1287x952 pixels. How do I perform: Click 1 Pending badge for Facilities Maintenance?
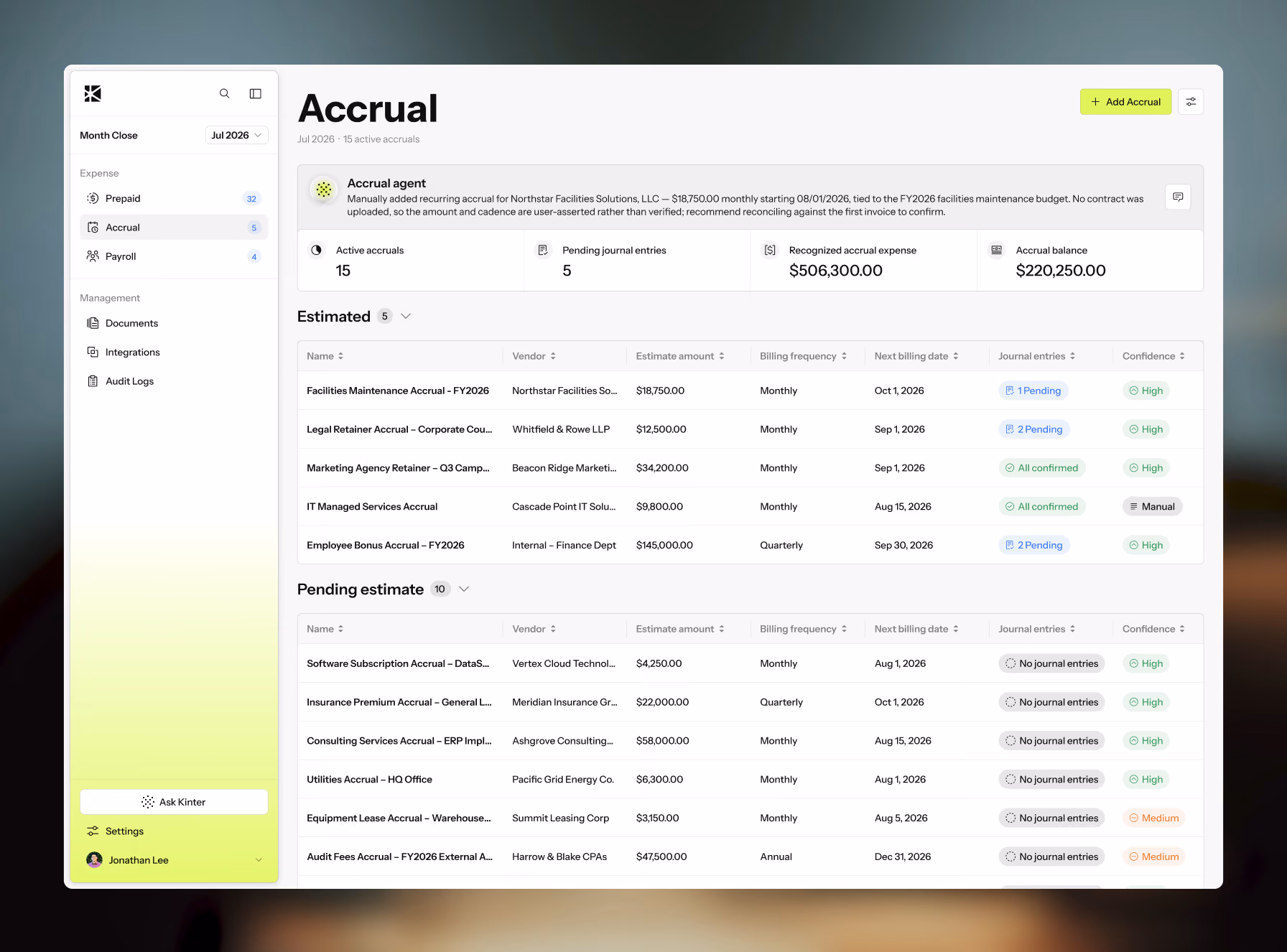[x=1033, y=391]
